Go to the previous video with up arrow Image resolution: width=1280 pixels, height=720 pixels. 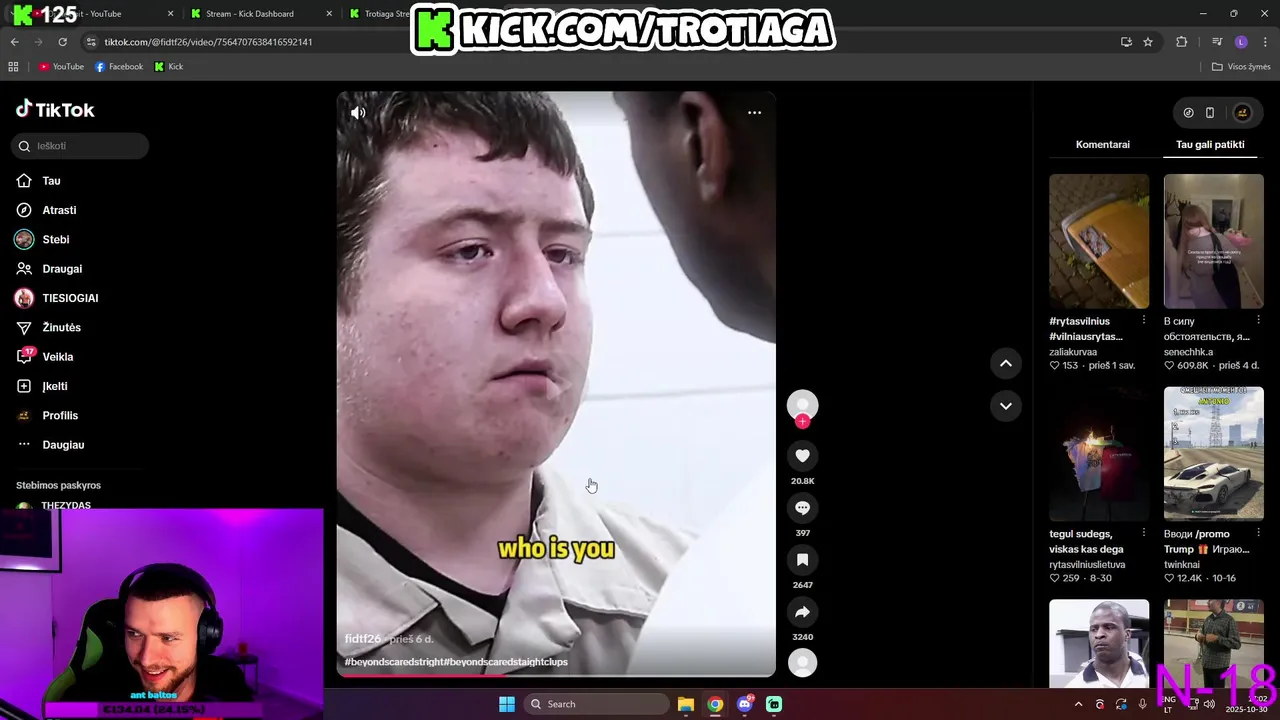(x=1006, y=363)
